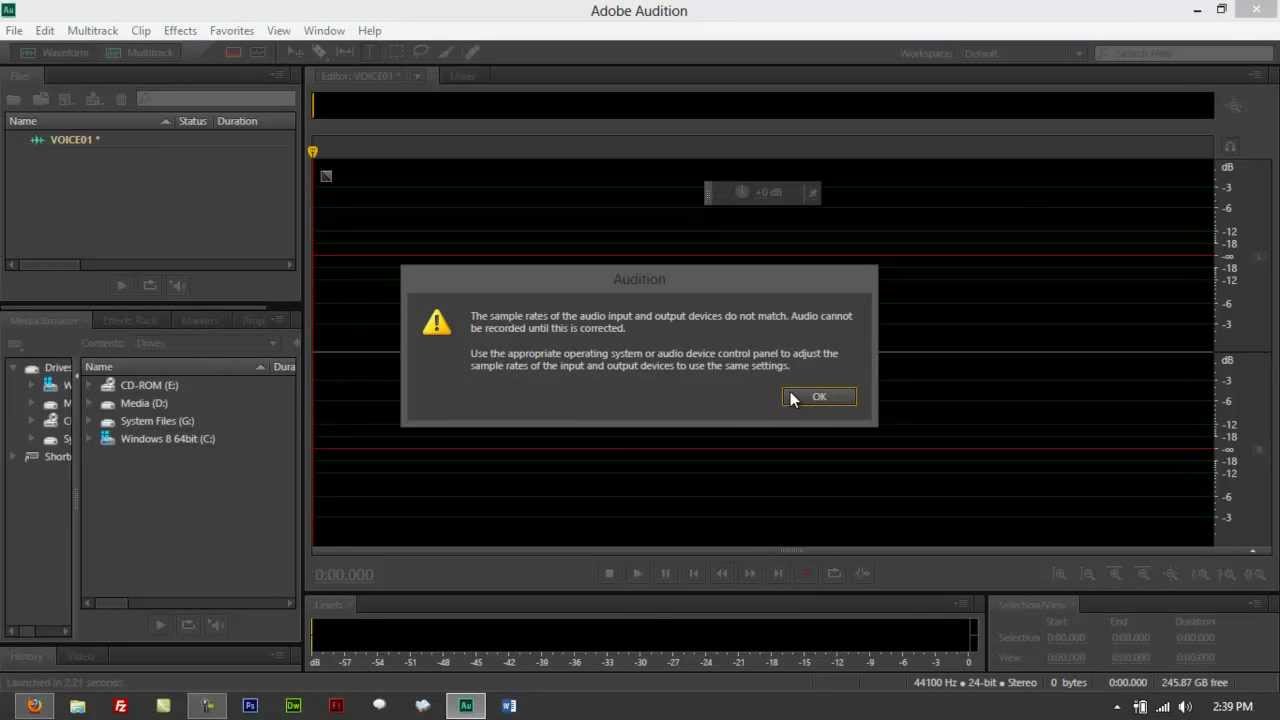The image size is (1280, 720).
Task: Open the Window menu
Action: 324,31
